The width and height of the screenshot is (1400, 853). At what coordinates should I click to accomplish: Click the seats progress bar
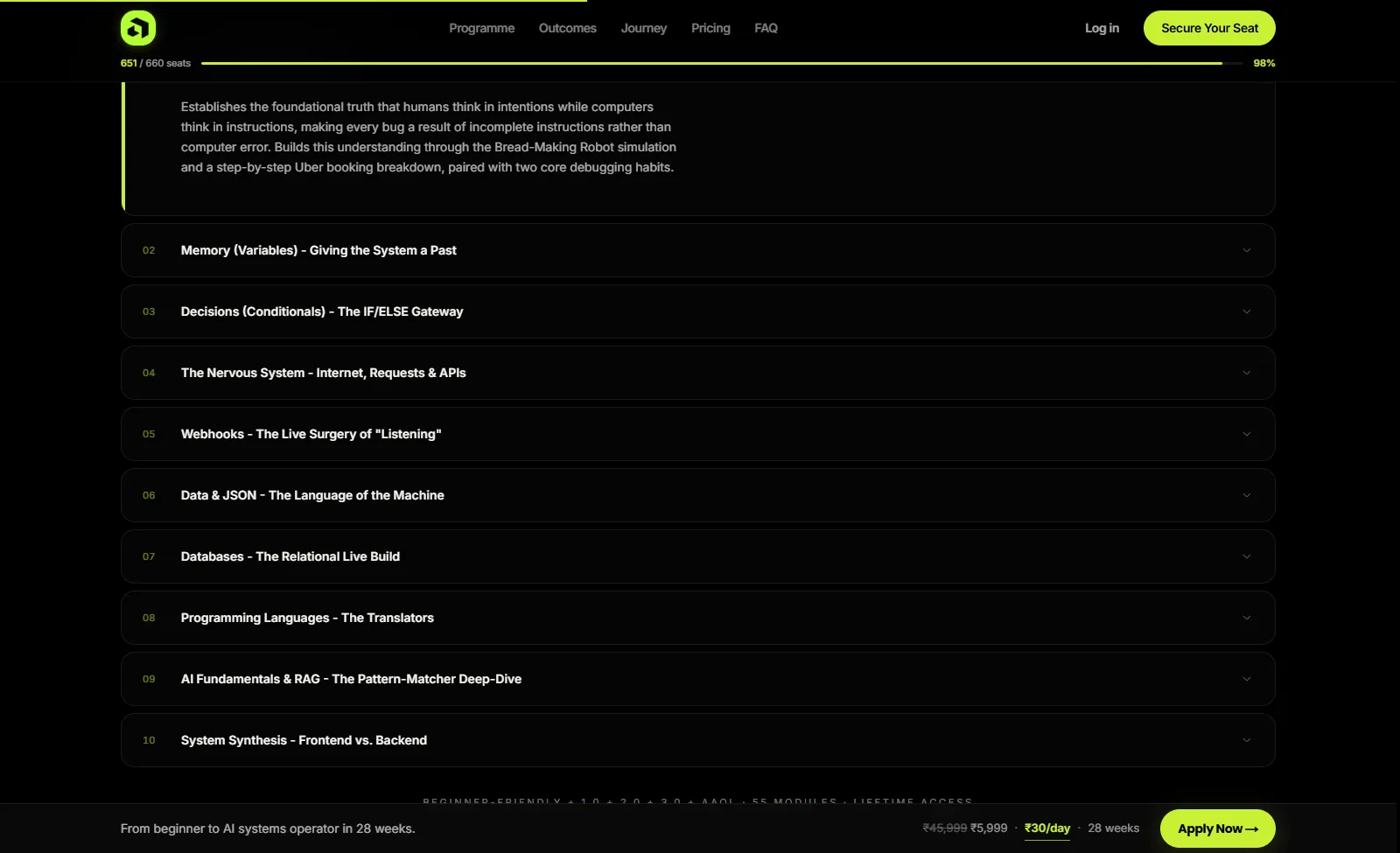click(x=722, y=63)
